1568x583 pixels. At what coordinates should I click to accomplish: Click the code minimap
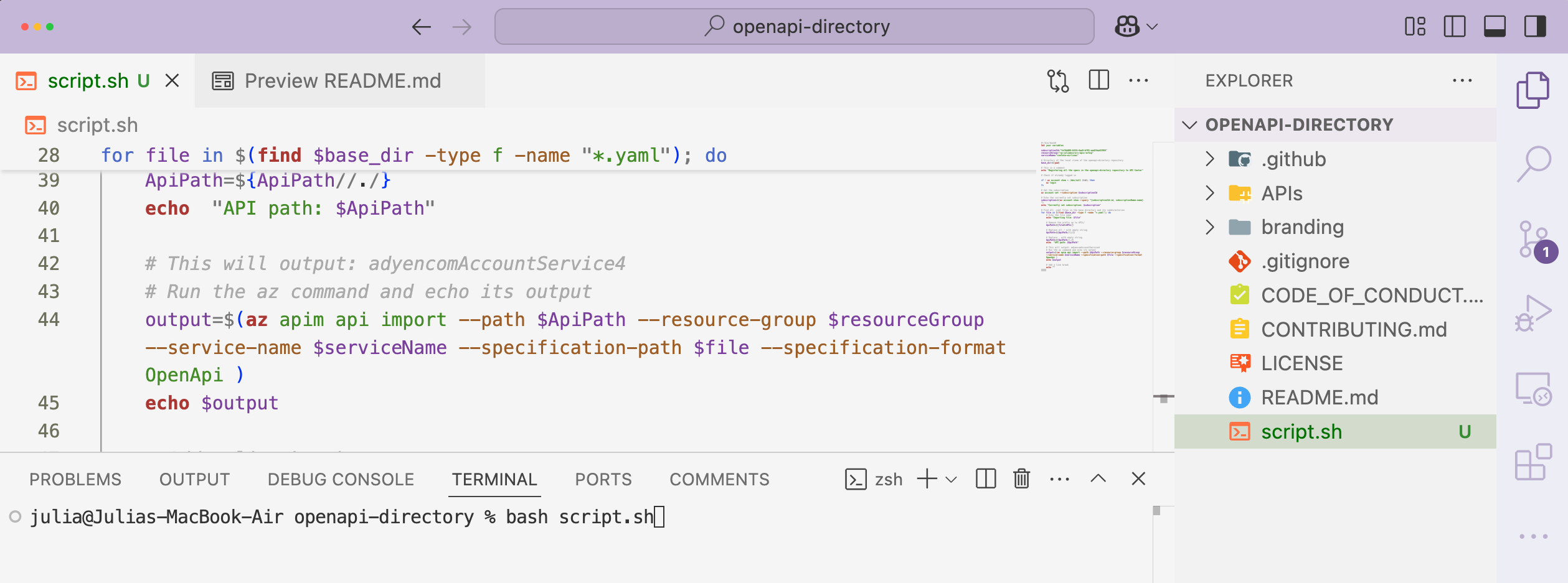pyautogui.click(x=1093, y=207)
